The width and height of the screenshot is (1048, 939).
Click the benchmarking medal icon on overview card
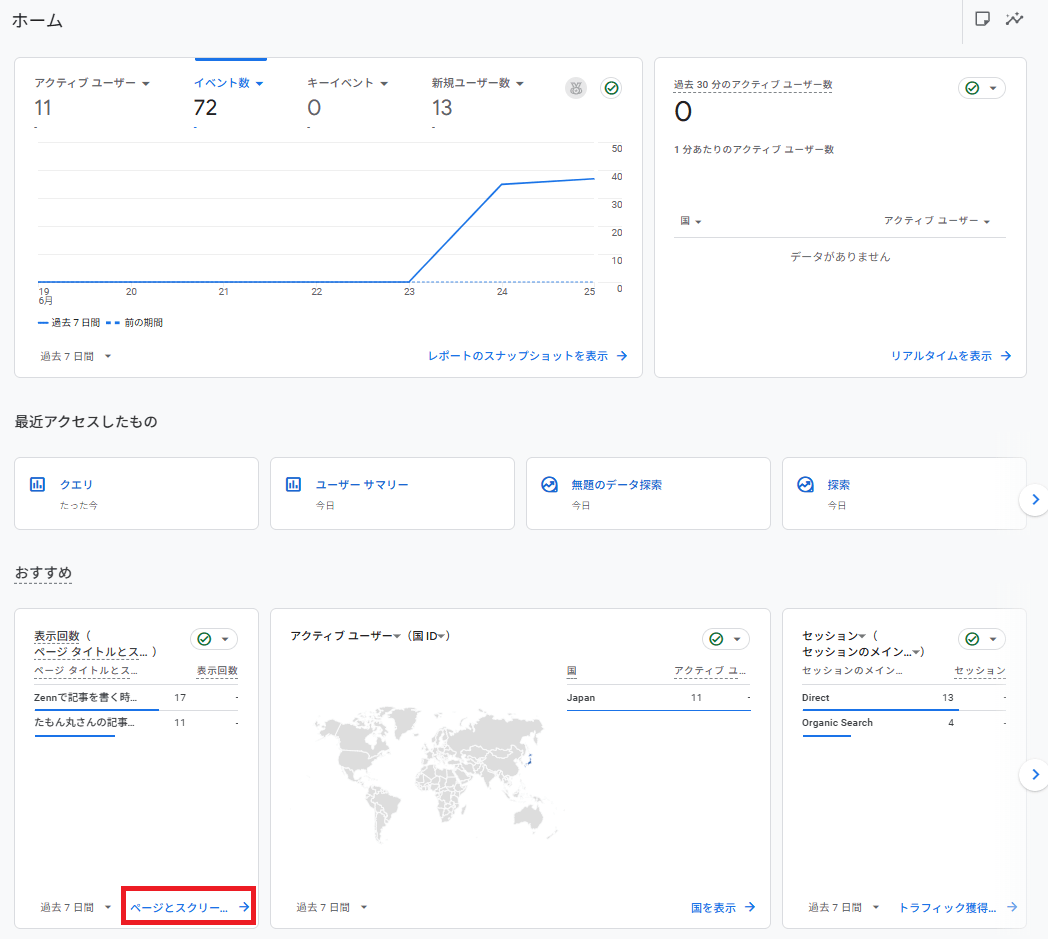(x=575, y=88)
